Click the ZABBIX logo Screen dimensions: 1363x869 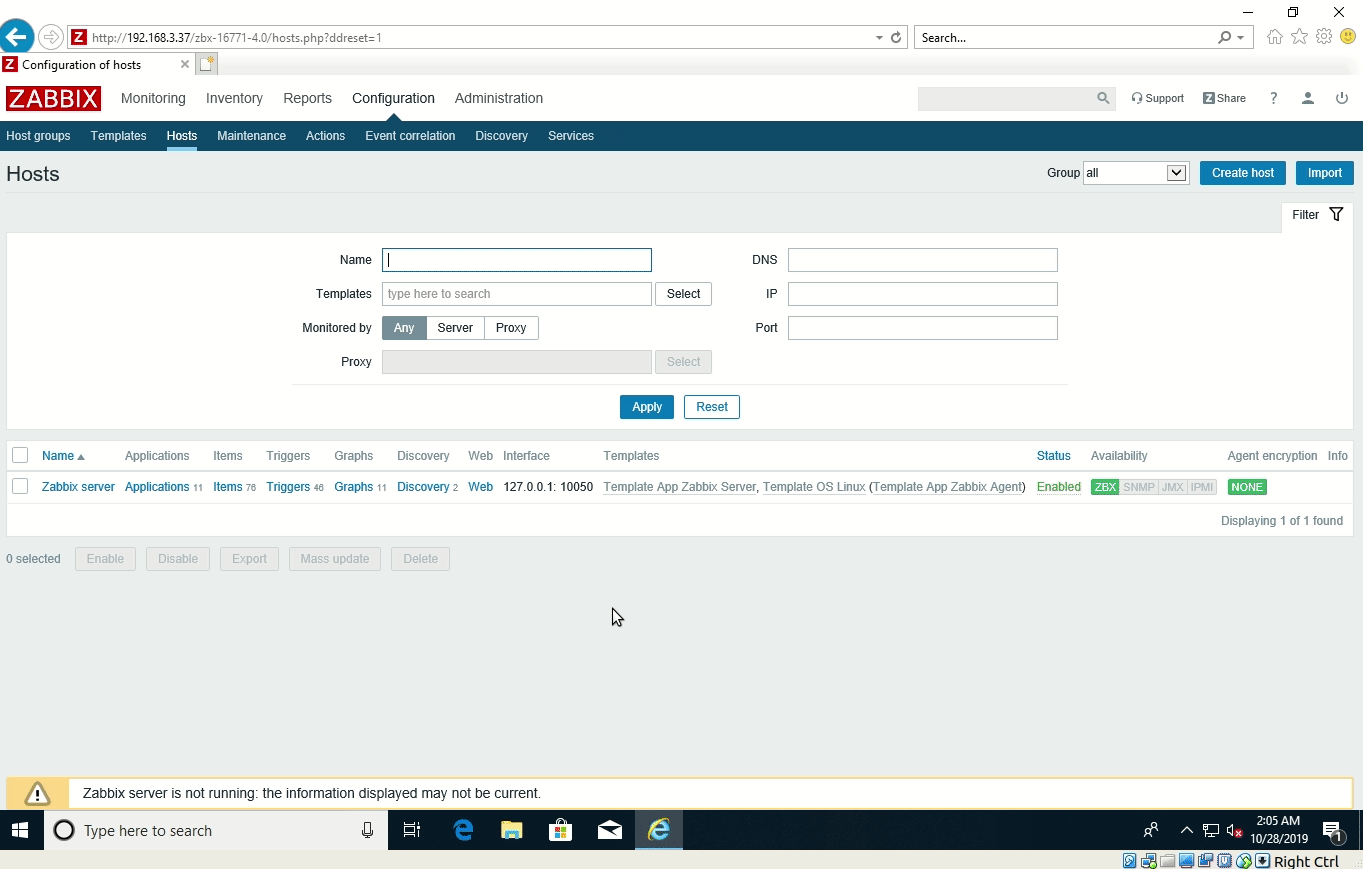coord(53,98)
